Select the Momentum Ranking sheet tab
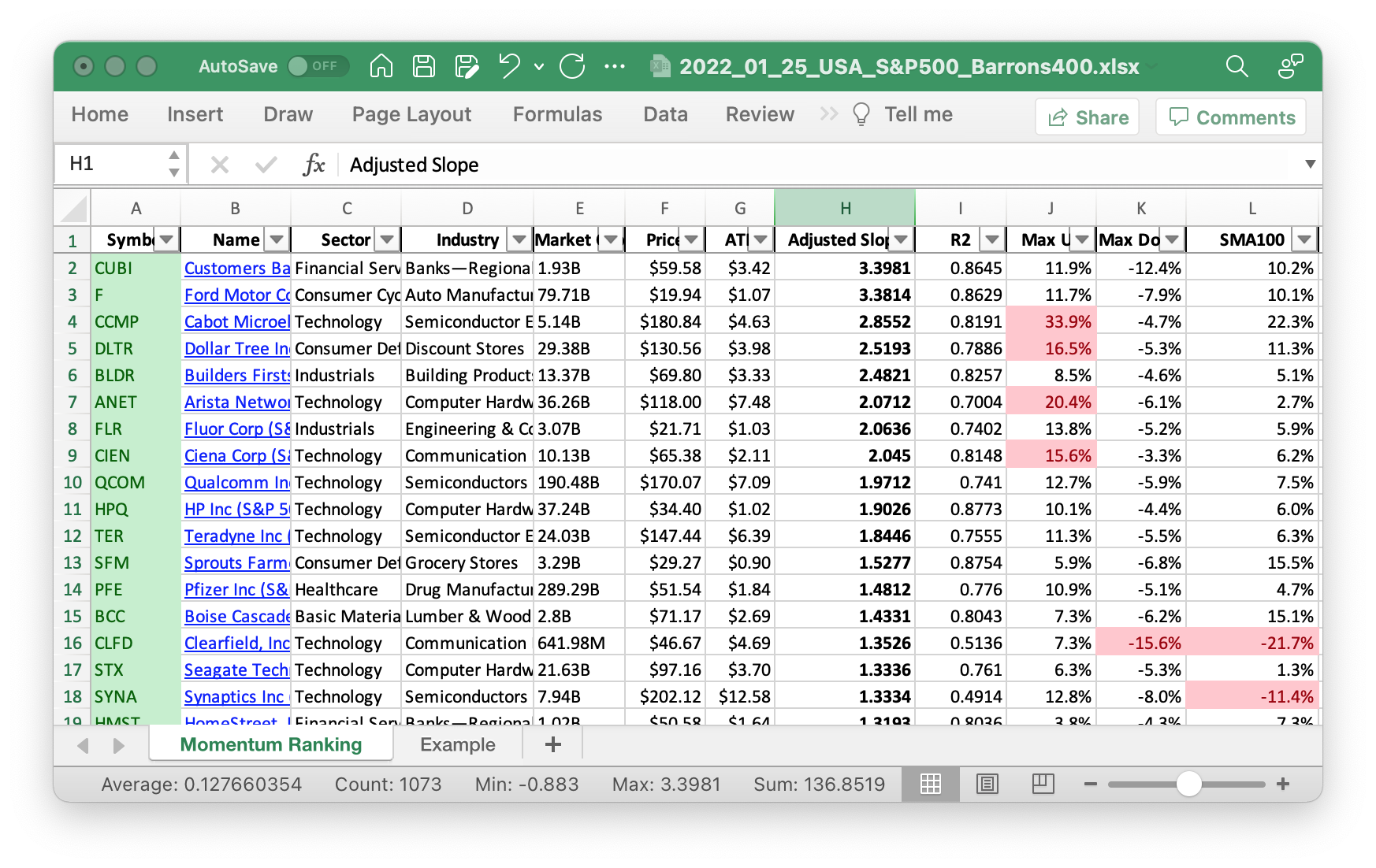Image resolution: width=1376 pixels, height=868 pixels. pos(271,745)
